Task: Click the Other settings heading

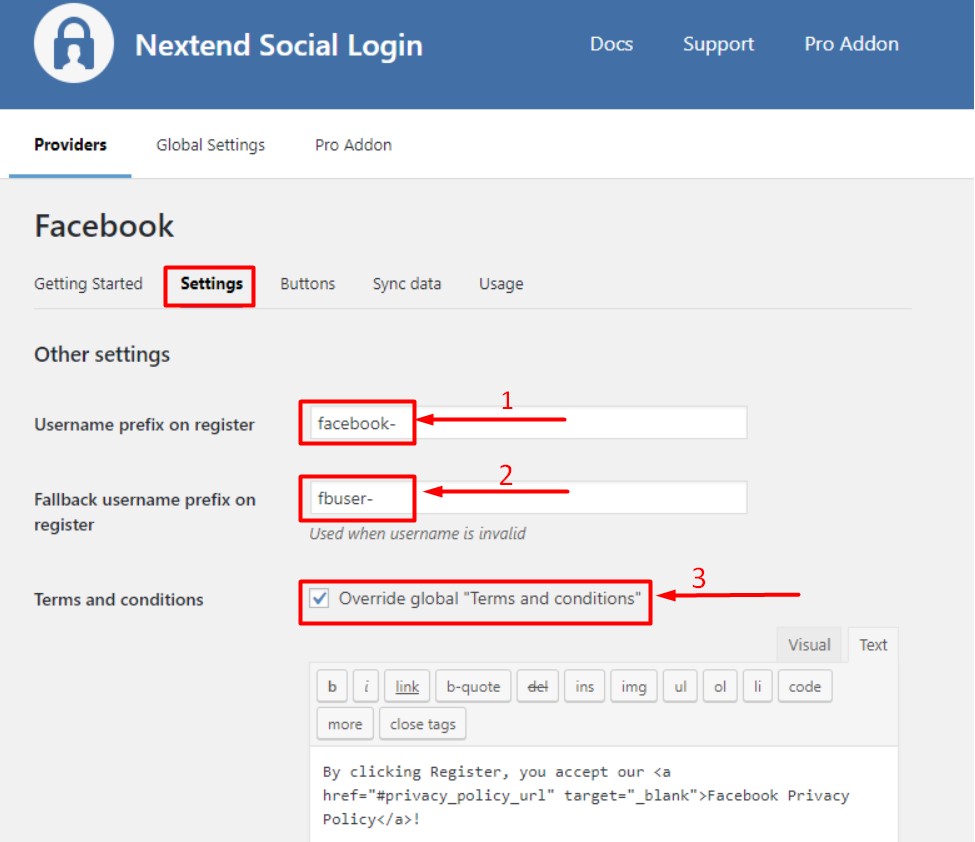Action: 102,354
